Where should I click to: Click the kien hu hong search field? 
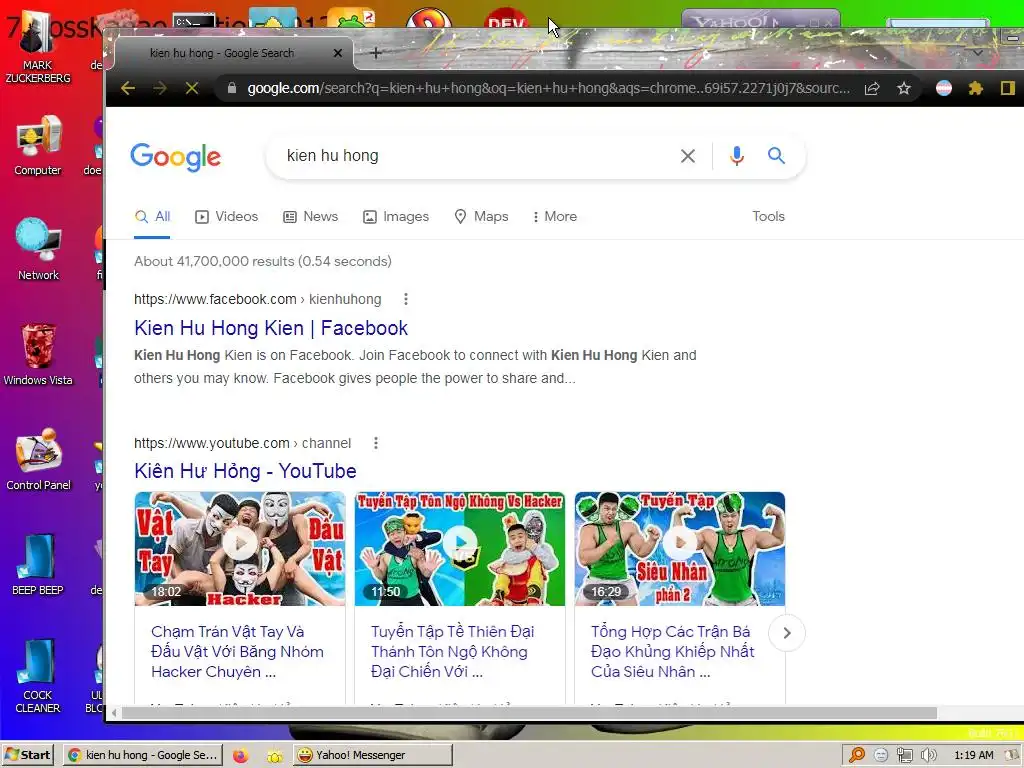(477, 156)
